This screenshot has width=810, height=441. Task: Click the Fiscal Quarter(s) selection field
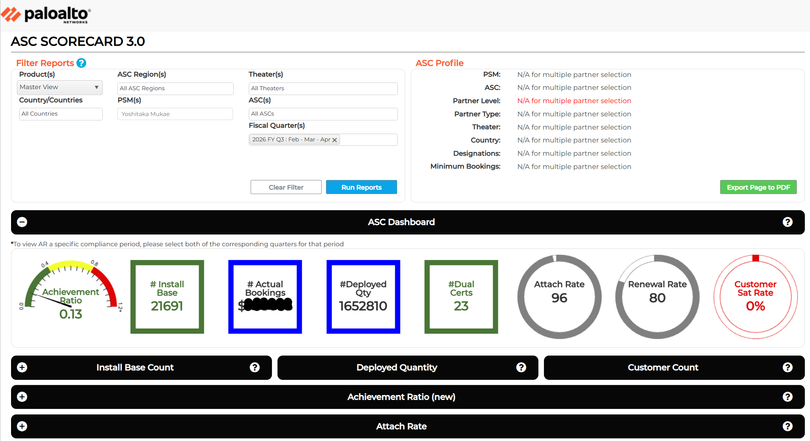323,139
